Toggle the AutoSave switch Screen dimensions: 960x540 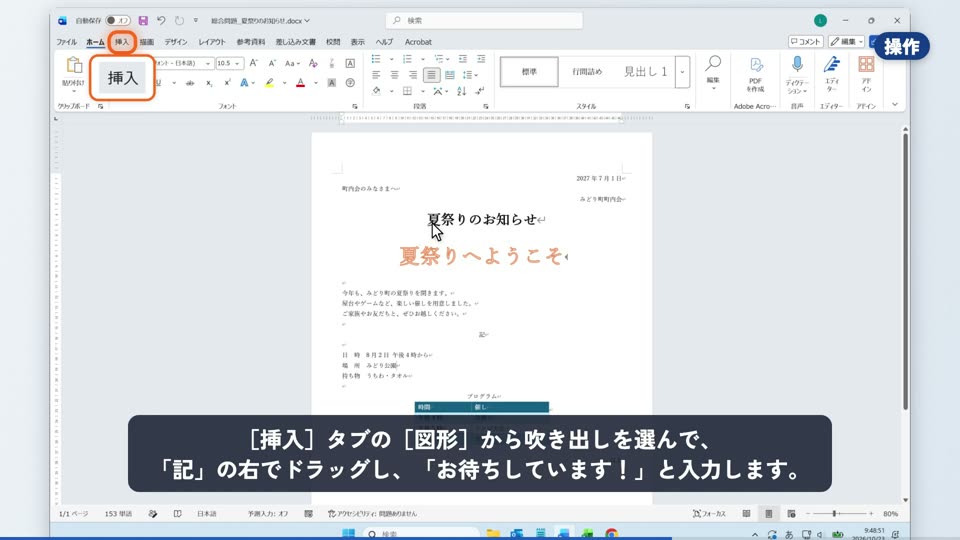coord(118,20)
